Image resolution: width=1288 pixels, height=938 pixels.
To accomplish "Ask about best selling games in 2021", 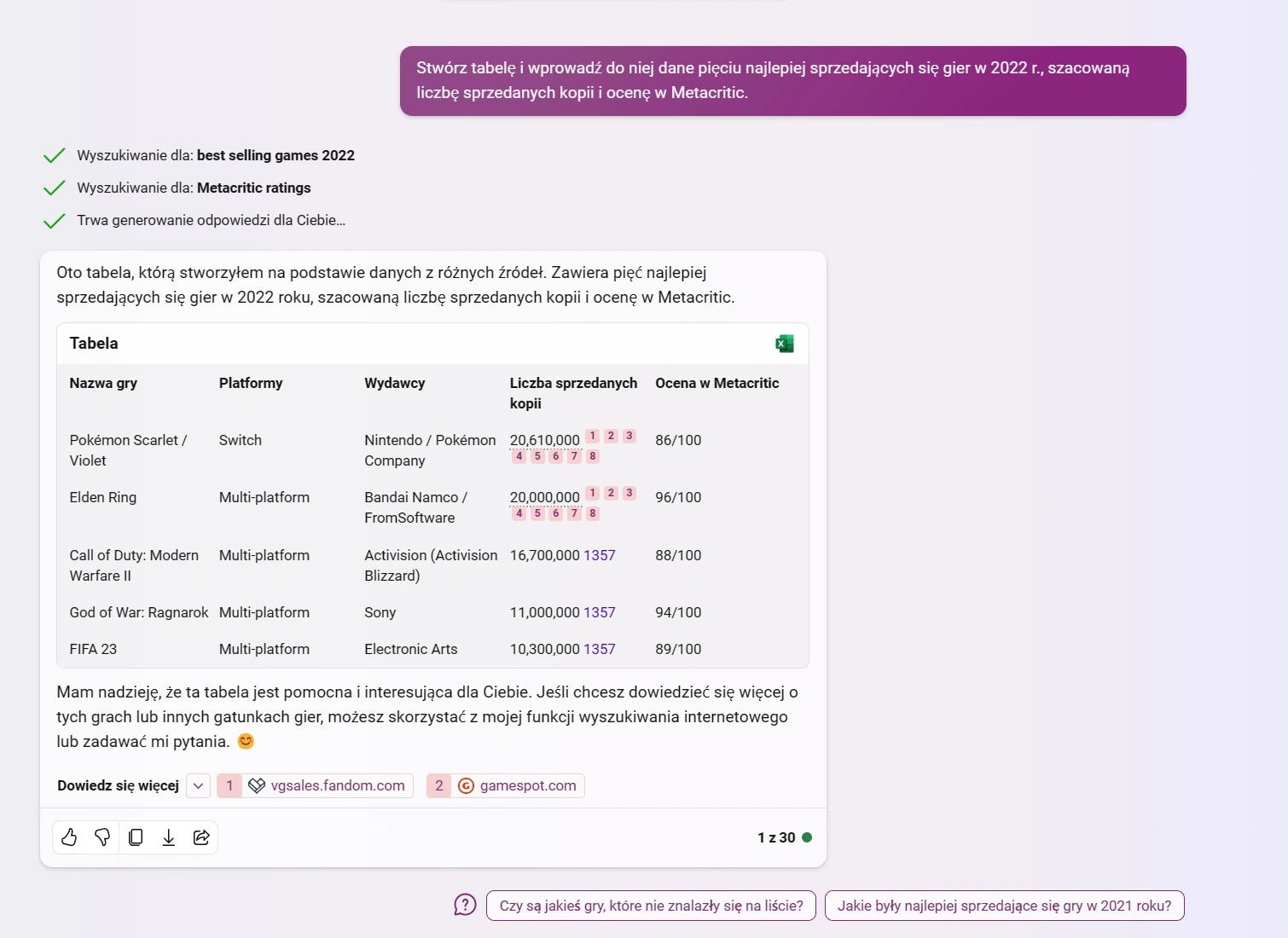I will 1004,906.
